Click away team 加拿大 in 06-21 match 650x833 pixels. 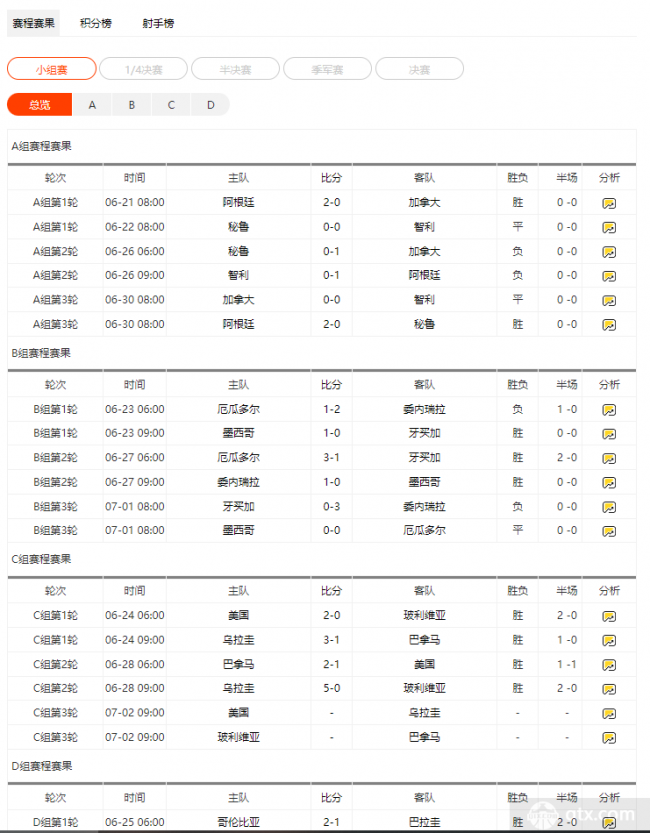point(424,202)
